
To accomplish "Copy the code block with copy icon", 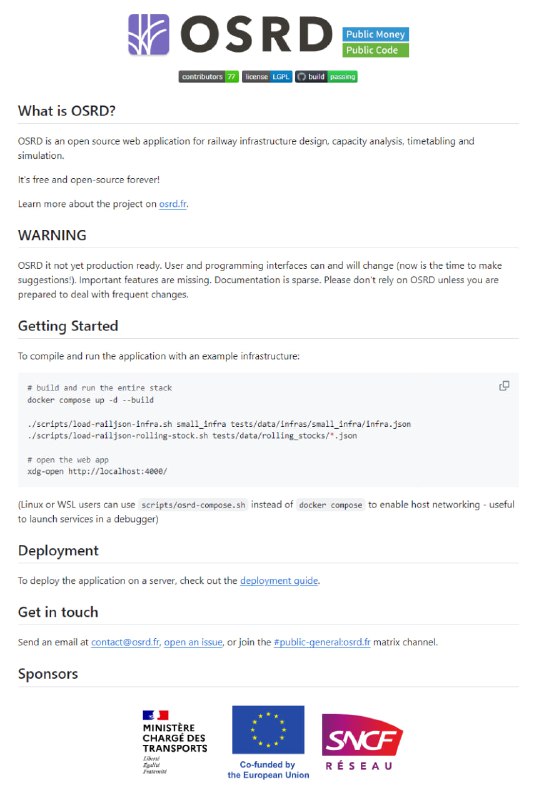I will 504,386.
